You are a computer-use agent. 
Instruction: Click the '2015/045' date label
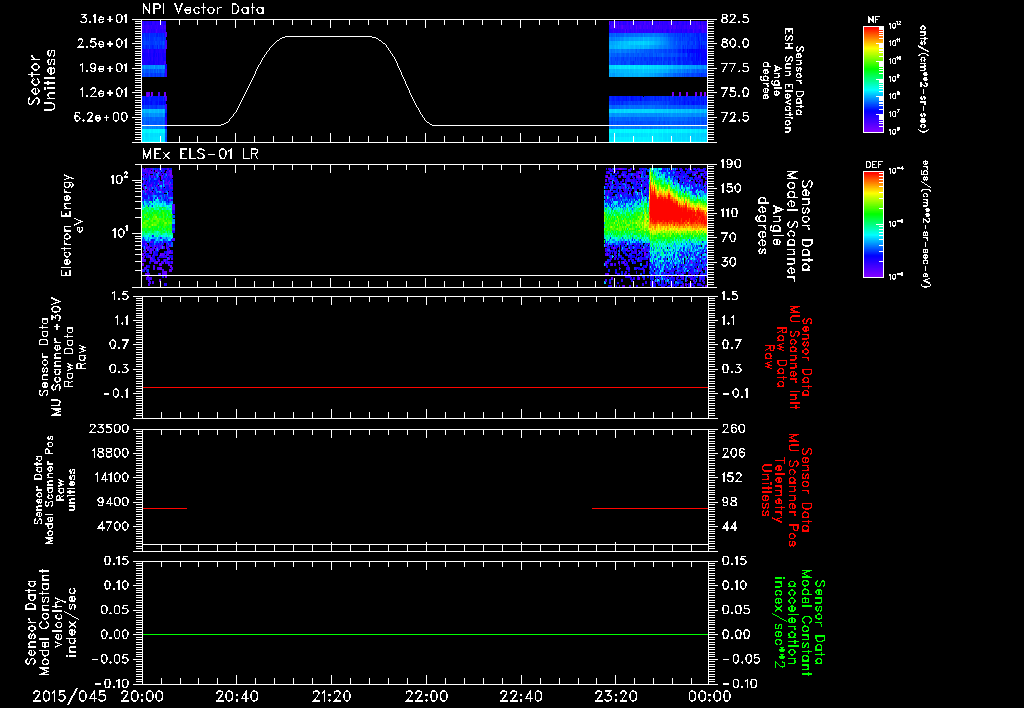[x=69, y=696]
